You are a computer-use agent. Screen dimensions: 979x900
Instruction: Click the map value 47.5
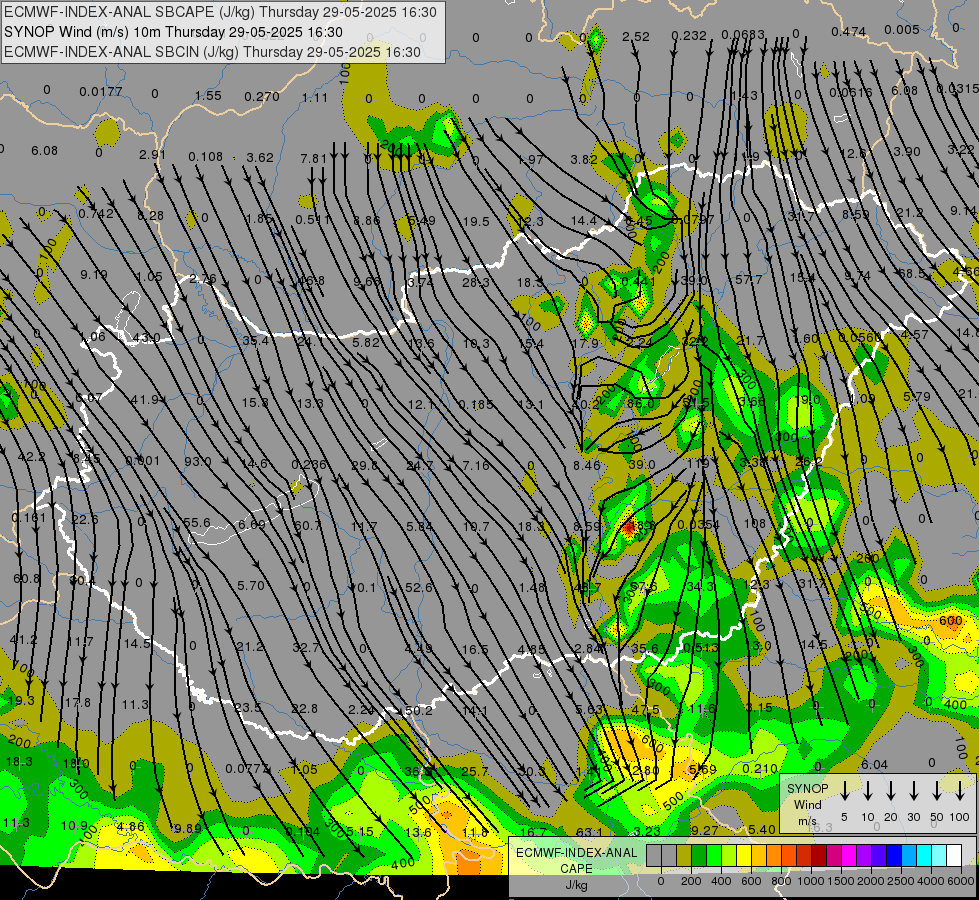click(x=646, y=711)
